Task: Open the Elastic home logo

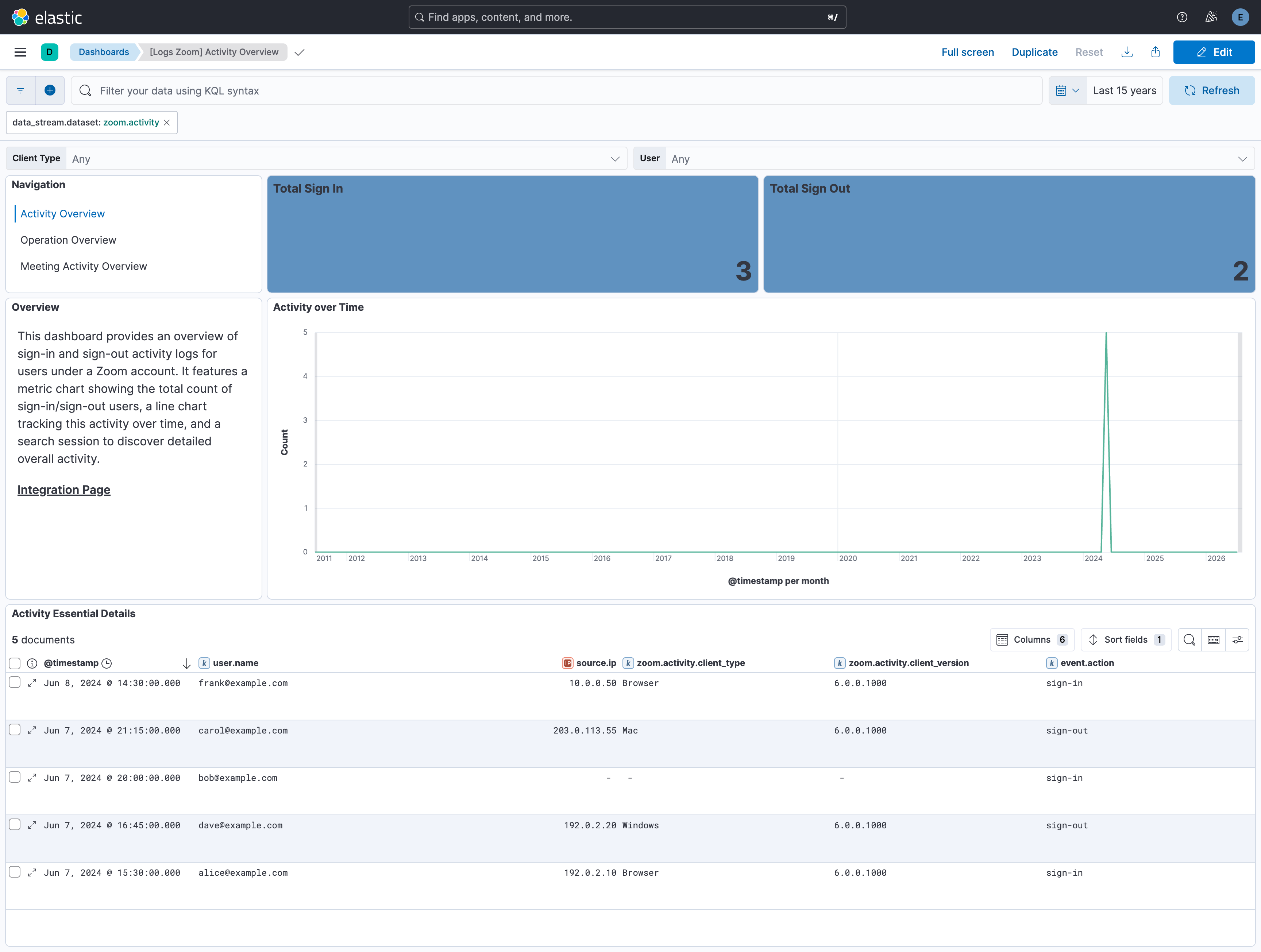Action: [x=47, y=17]
